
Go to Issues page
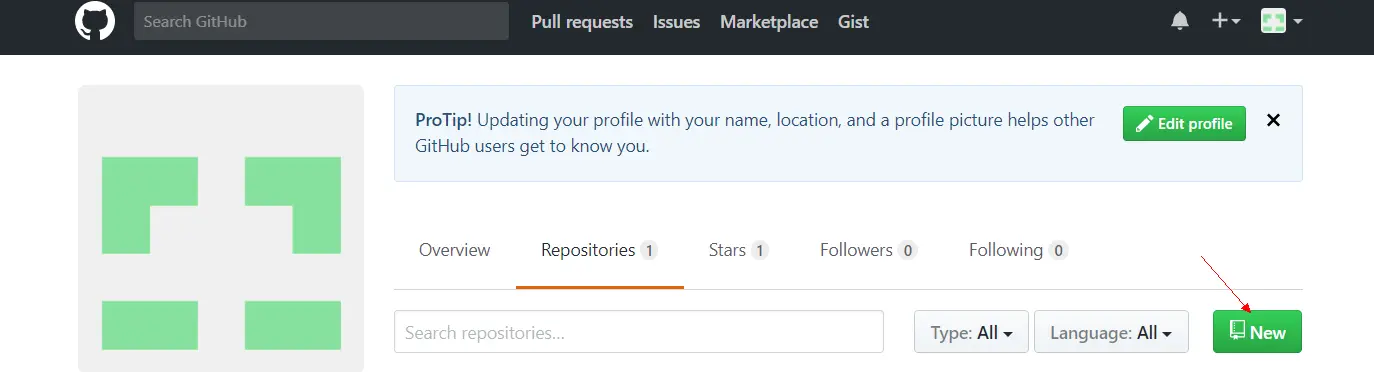(677, 22)
